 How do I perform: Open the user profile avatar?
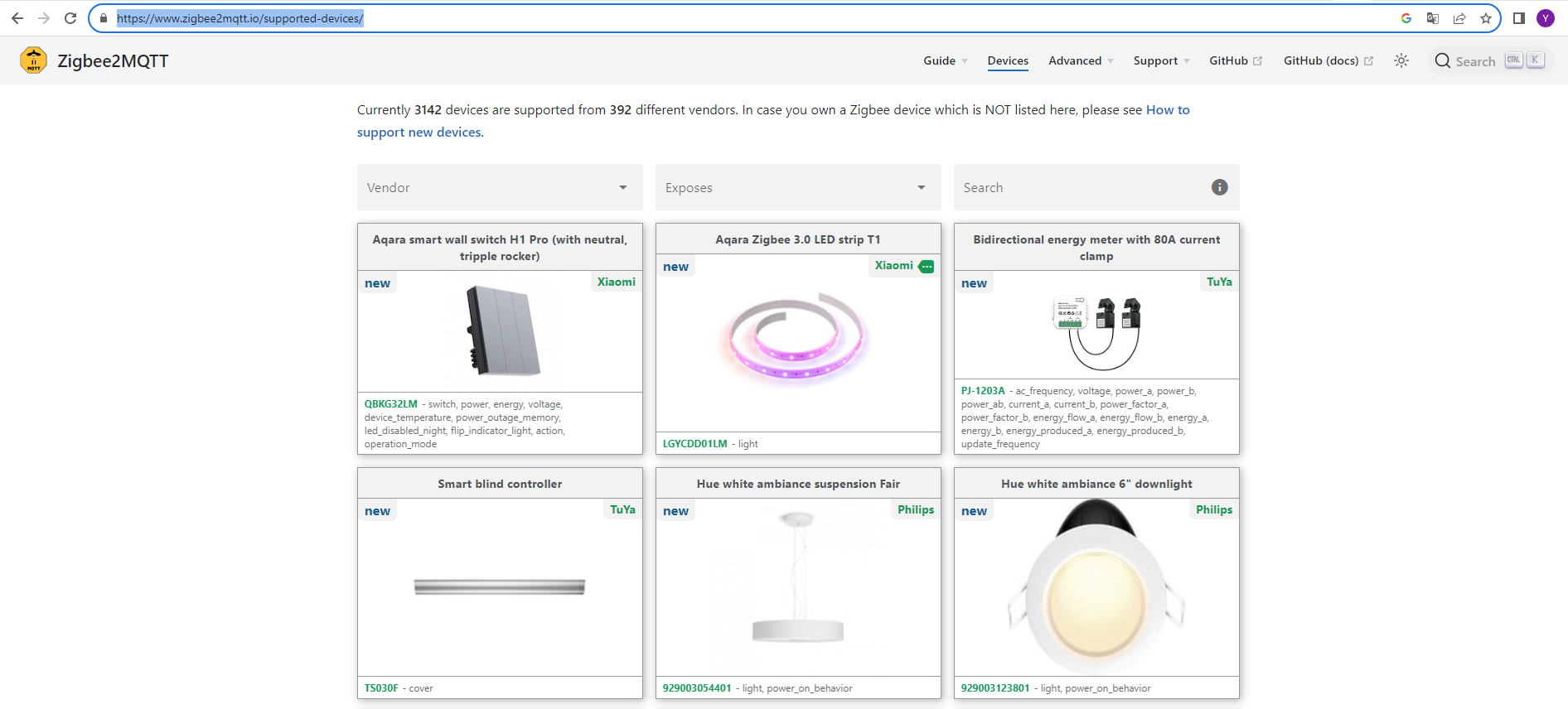(x=1546, y=18)
